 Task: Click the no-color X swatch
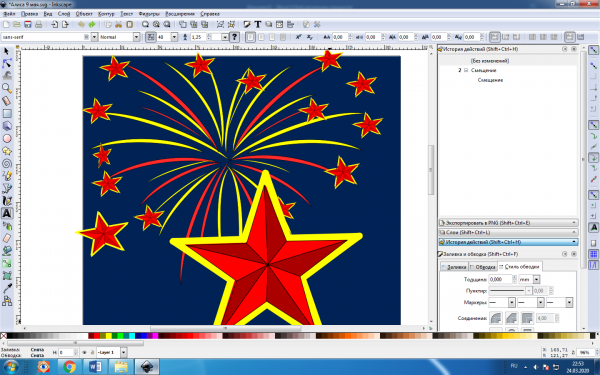pyautogui.click(x=3, y=336)
